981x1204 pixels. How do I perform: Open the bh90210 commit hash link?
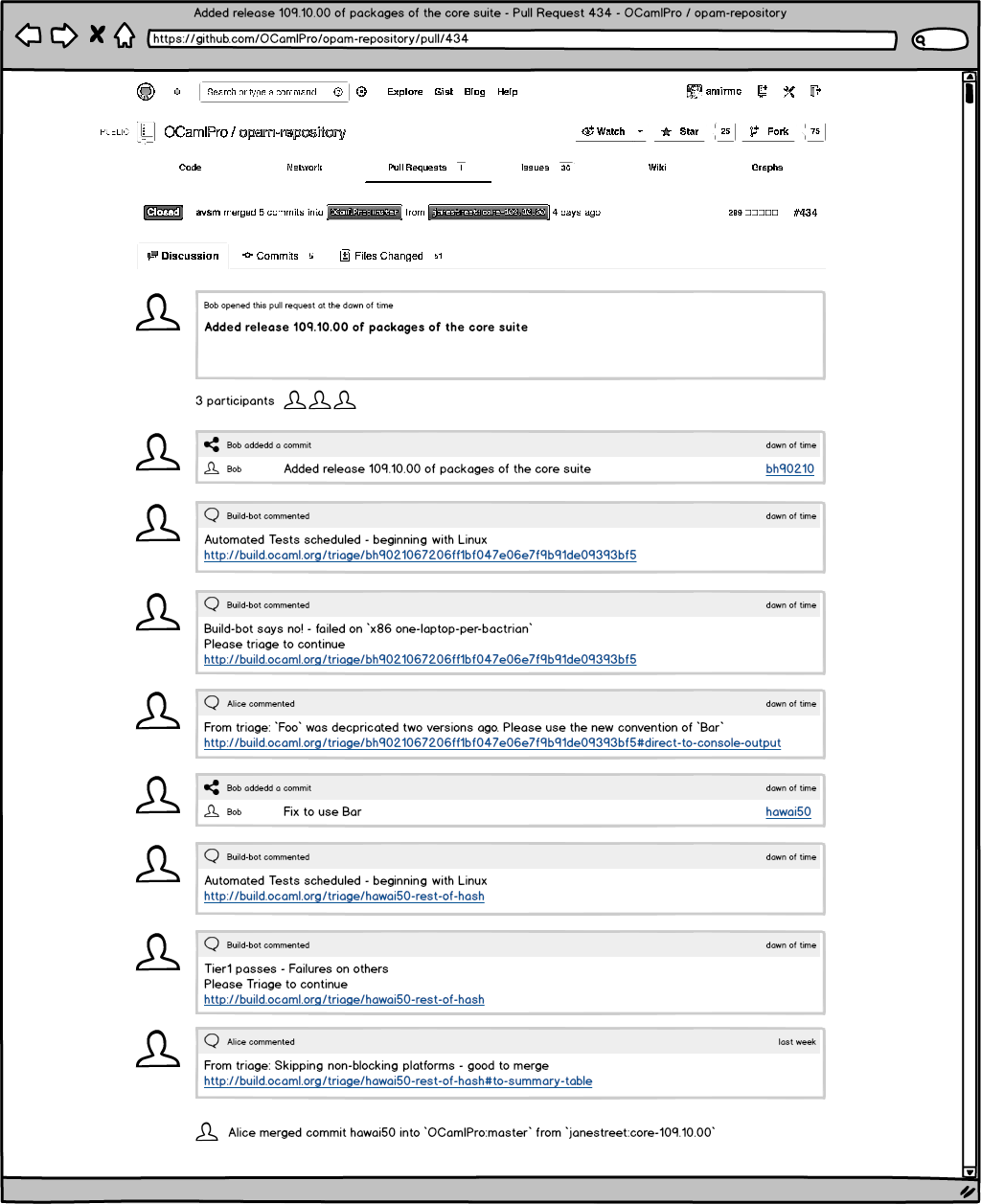coord(790,469)
